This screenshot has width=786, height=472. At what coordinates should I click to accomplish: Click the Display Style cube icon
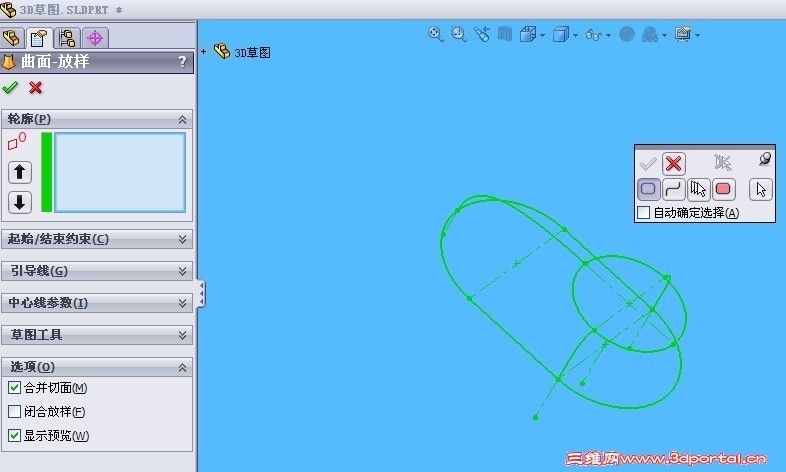(561, 34)
